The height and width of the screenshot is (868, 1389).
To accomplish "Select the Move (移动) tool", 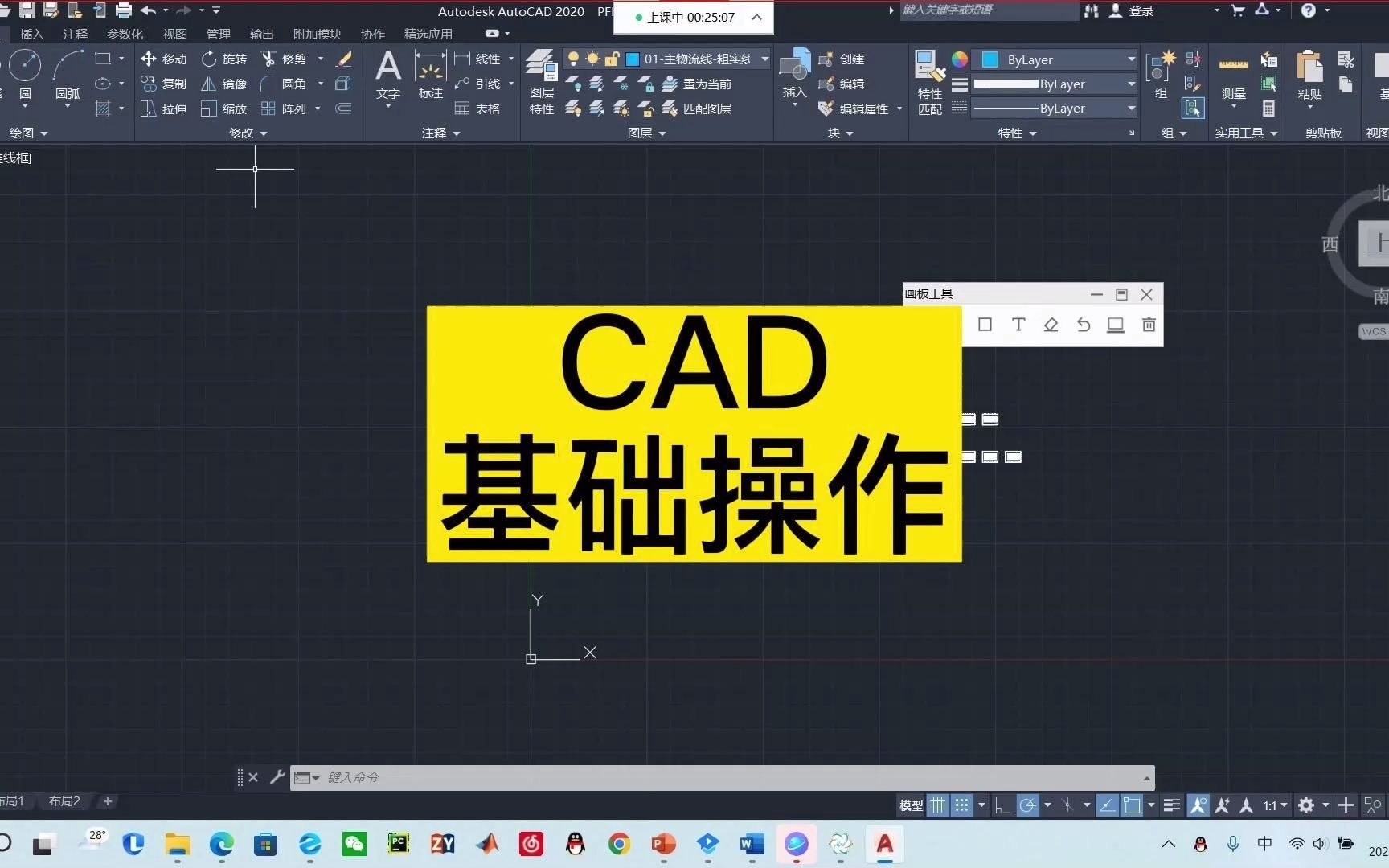I will (163, 59).
